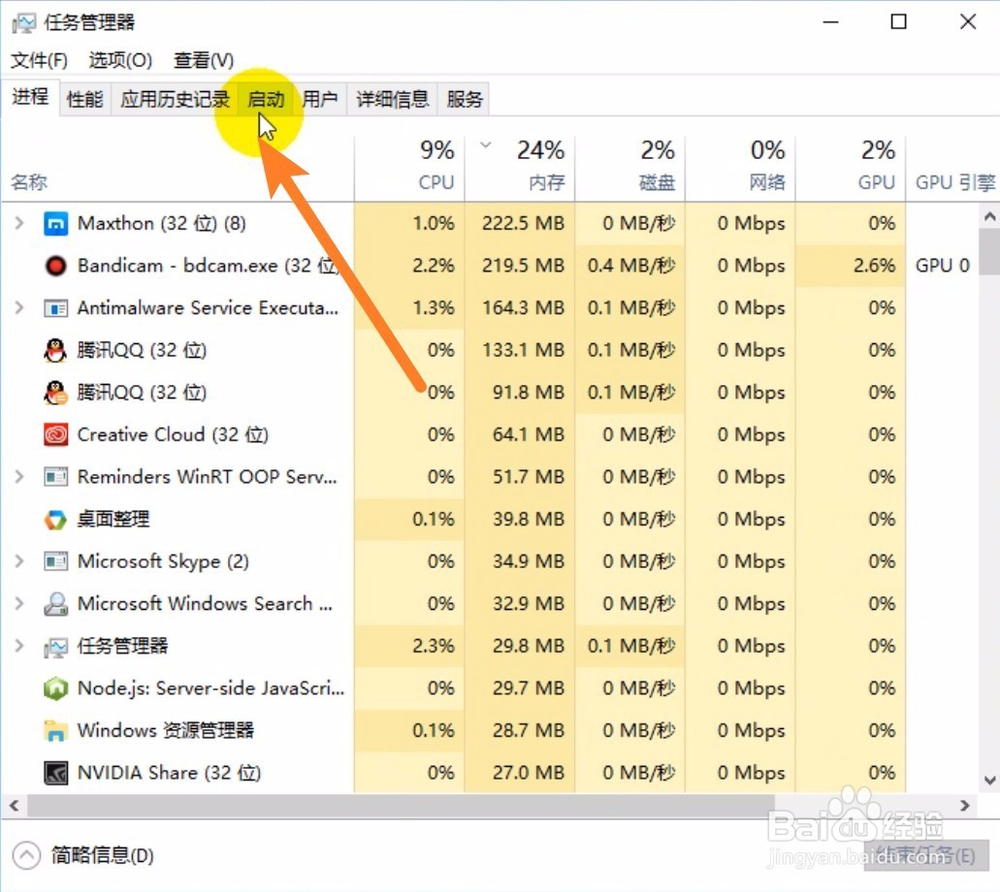This screenshot has width=1000, height=892.
Task: Select the Bandicam - bdcam.exe process name
Action: (208, 265)
